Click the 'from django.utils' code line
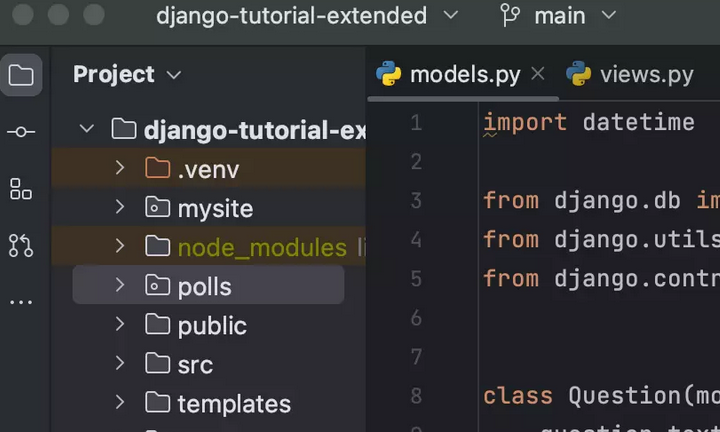 (601, 240)
